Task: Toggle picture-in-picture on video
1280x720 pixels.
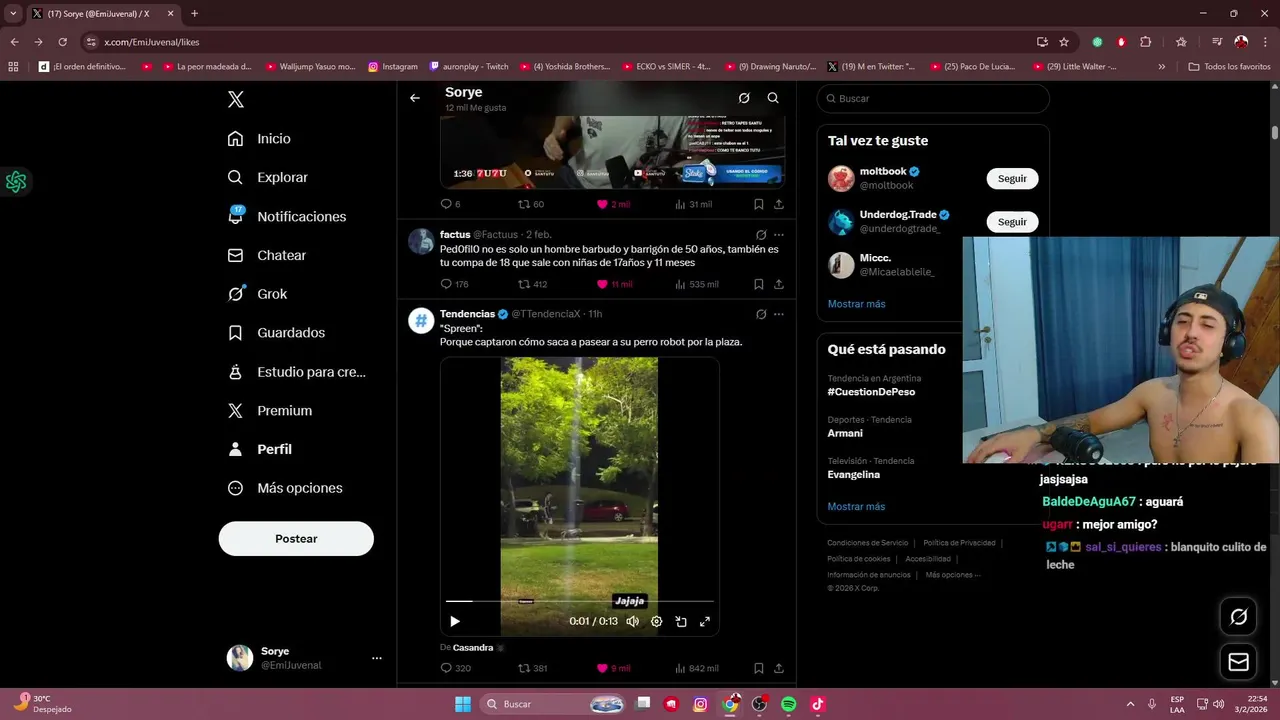Action: point(681,621)
